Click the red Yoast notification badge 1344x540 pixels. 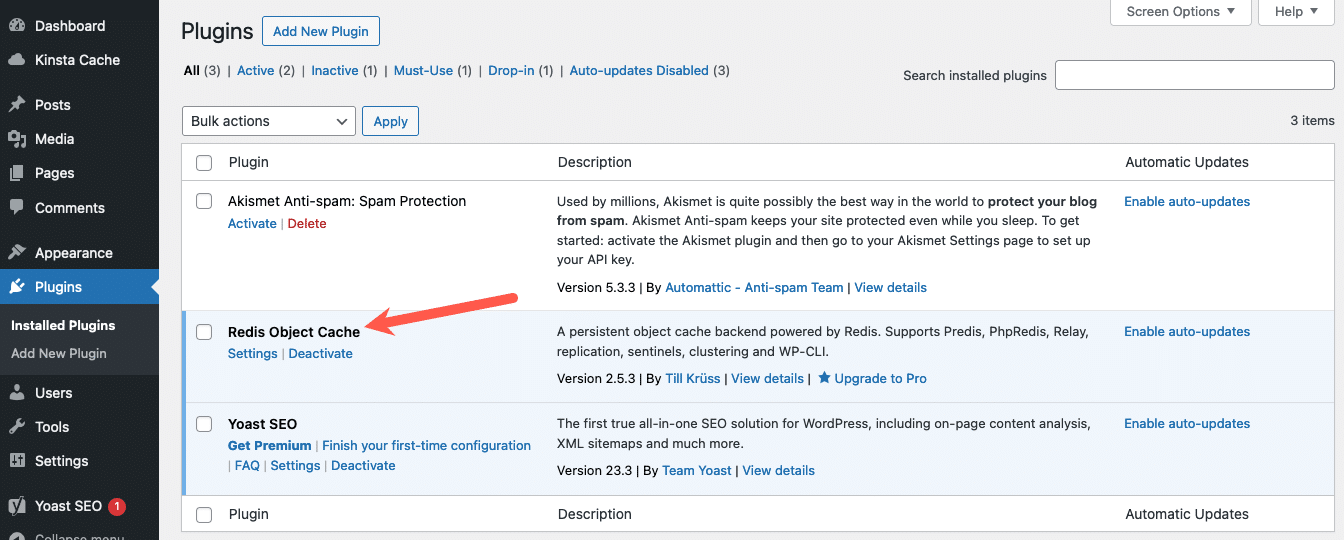[x=117, y=506]
